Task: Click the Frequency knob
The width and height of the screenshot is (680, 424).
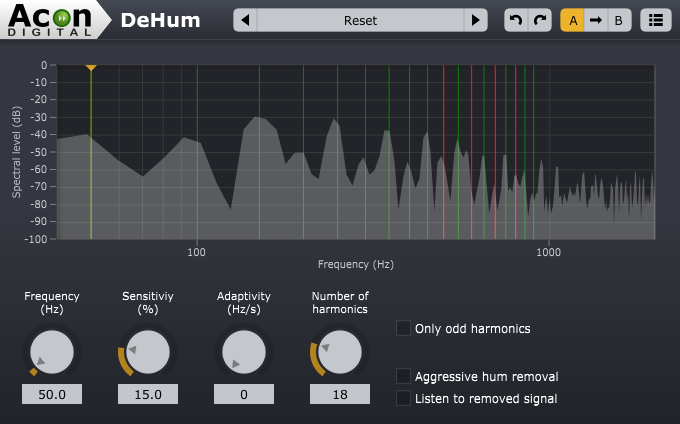Action: point(52,351)
